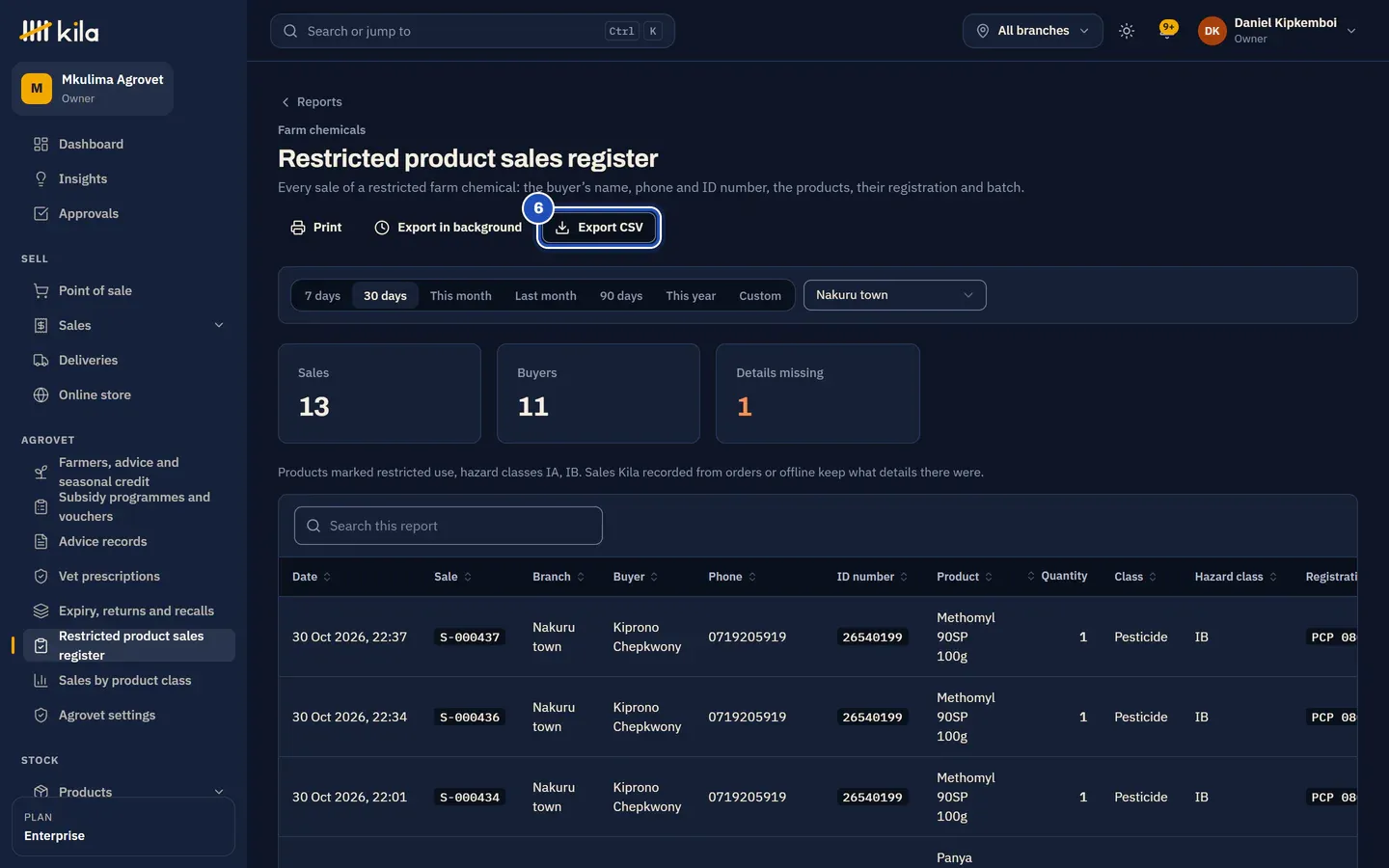Open the Nakuru town branch filter

[894, 295]
